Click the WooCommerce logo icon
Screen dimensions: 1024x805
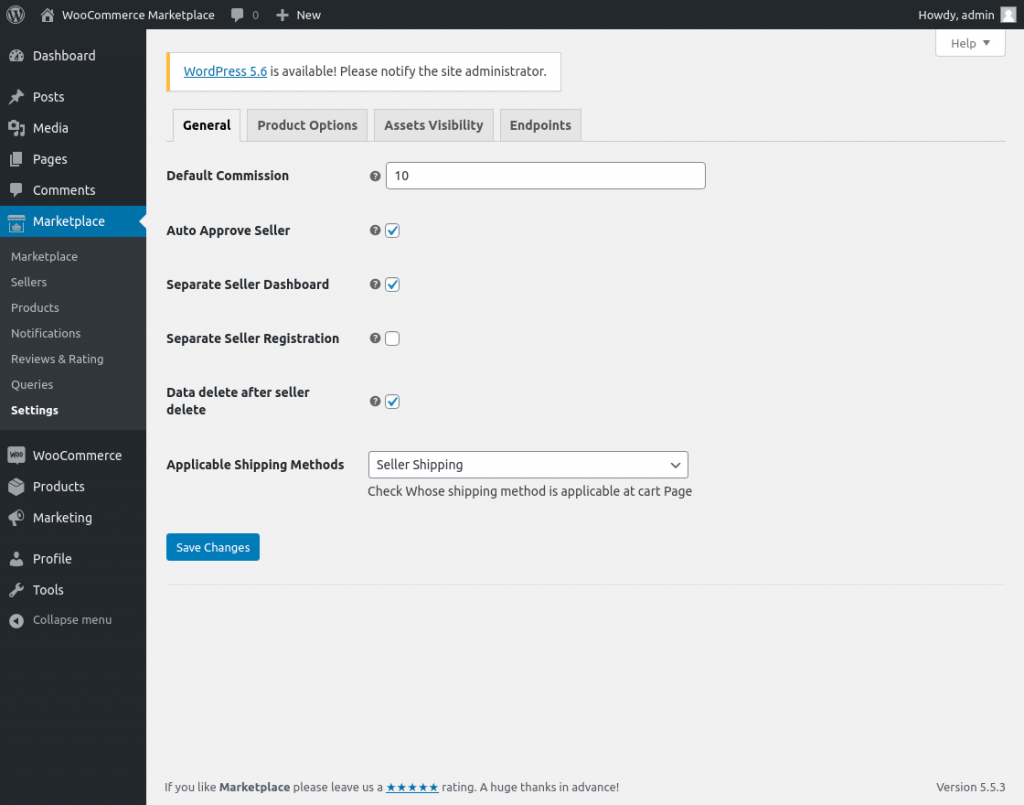pos(17,455)
